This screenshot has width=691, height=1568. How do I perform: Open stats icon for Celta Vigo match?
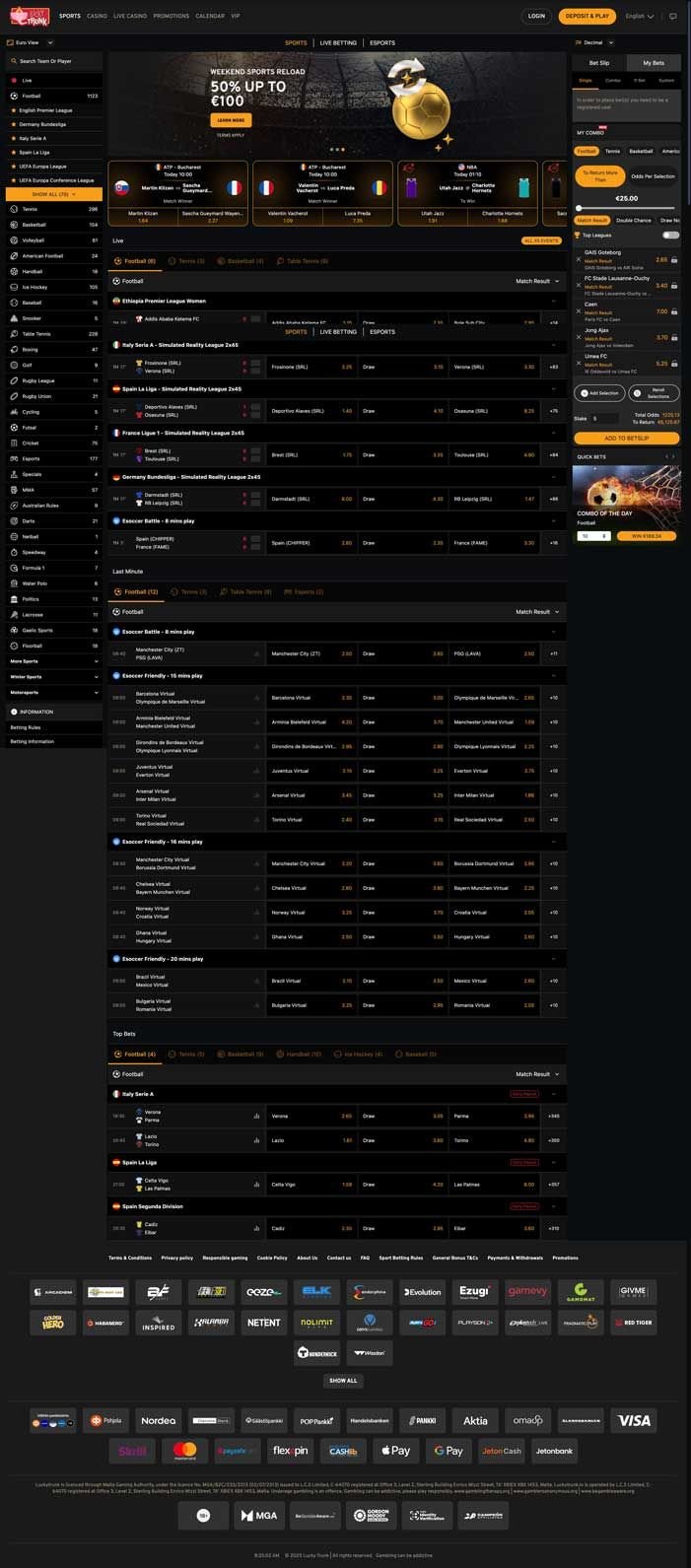click(x=257, y=1185)
